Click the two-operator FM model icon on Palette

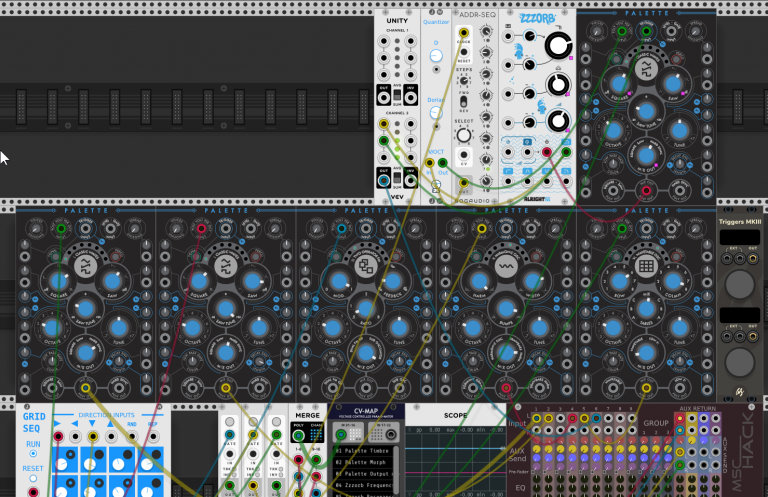(x=366, y=266)
